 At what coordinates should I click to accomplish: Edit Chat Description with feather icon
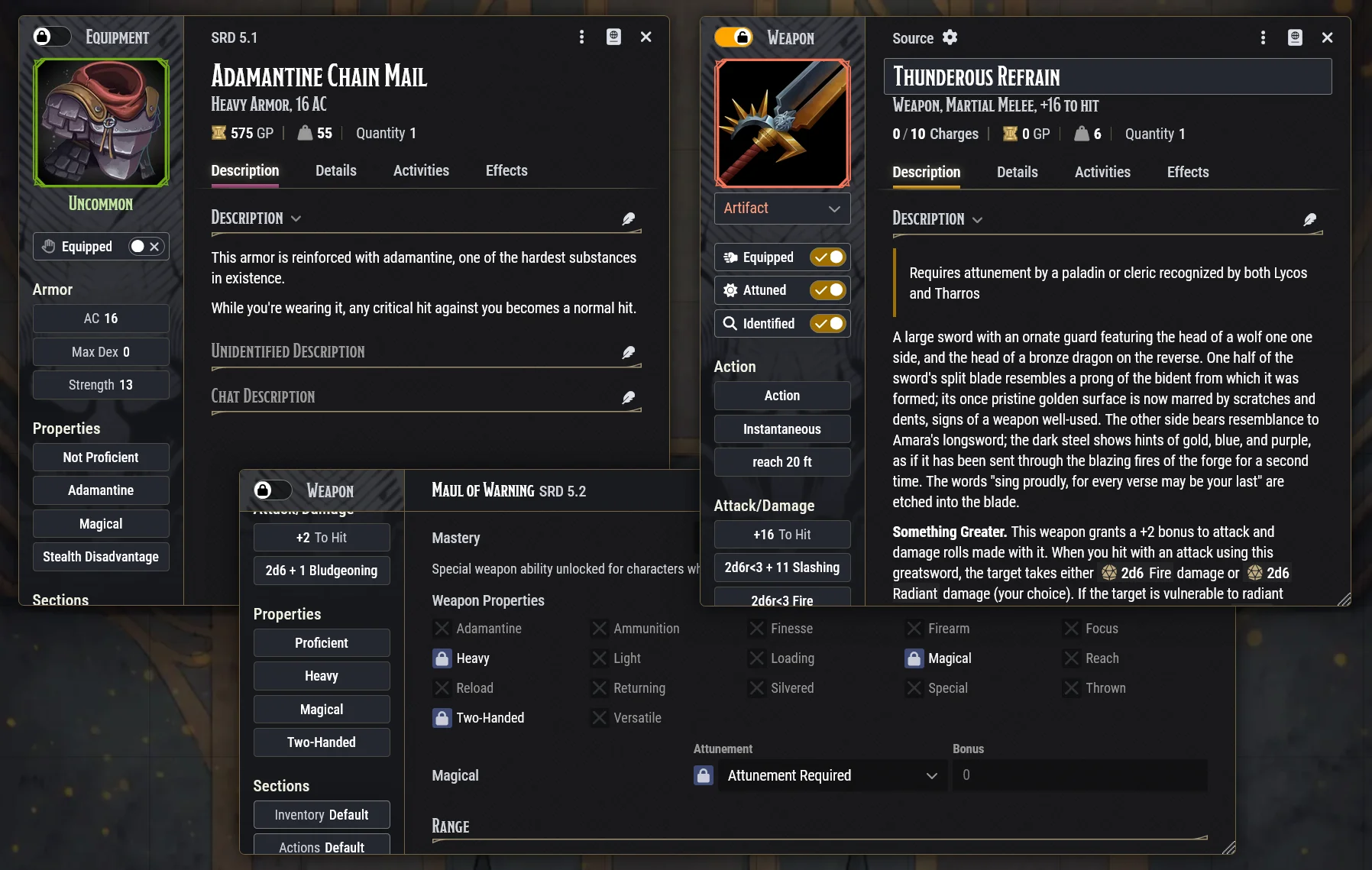(x=629, y=397)
